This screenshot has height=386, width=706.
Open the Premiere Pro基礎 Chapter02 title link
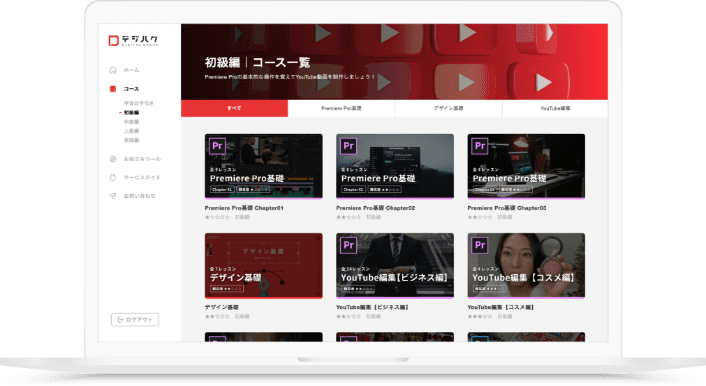(376, 208)
